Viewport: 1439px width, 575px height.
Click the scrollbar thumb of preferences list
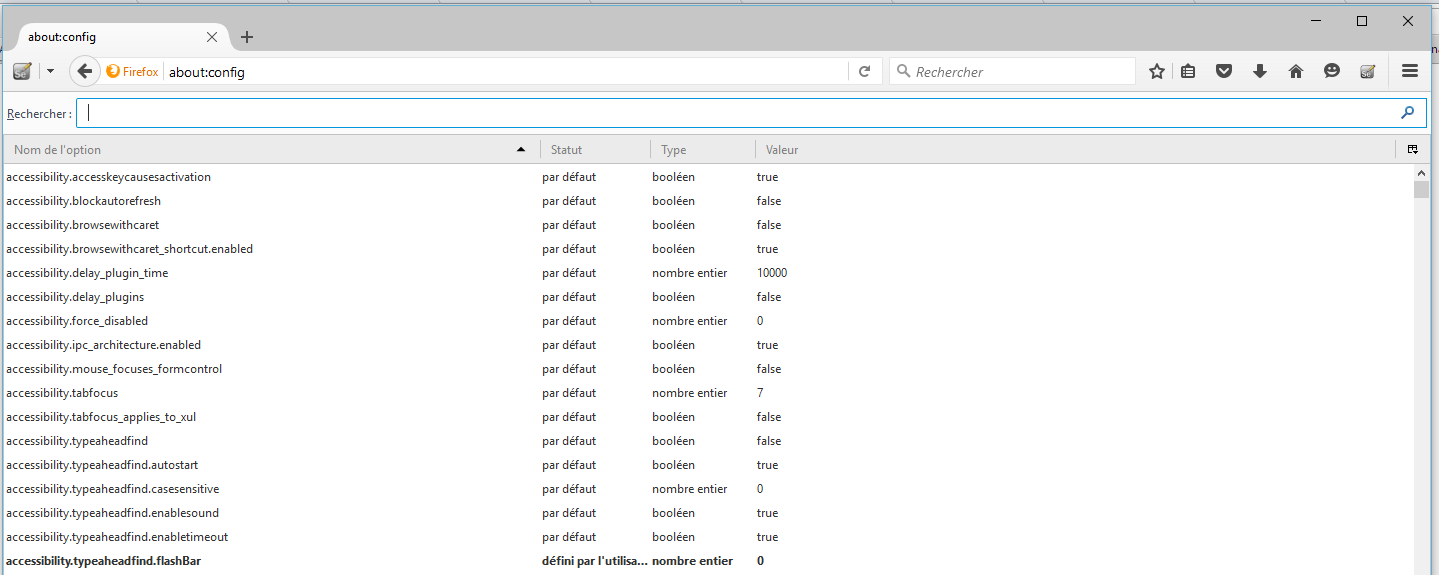click(x=1421, y=190)
